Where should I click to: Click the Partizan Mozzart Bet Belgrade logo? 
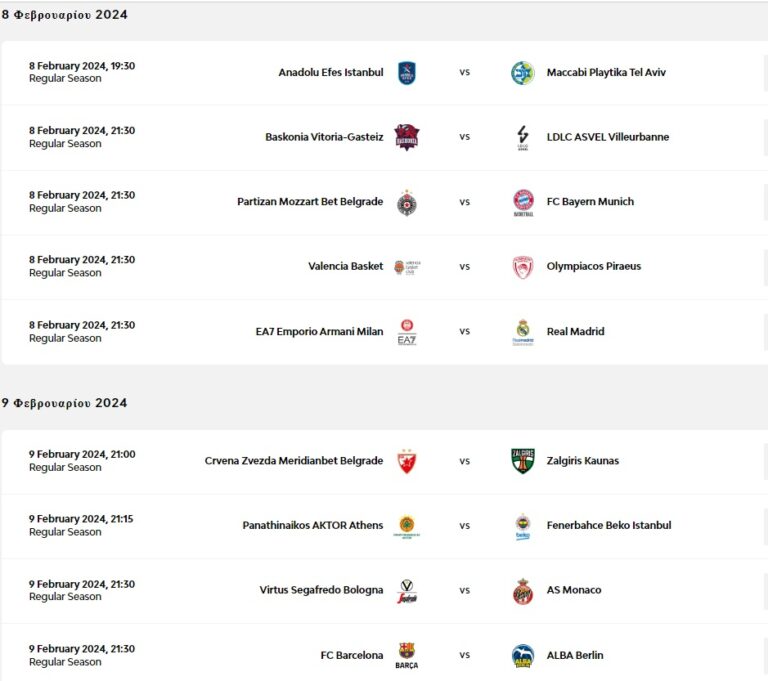coord(406,201)
